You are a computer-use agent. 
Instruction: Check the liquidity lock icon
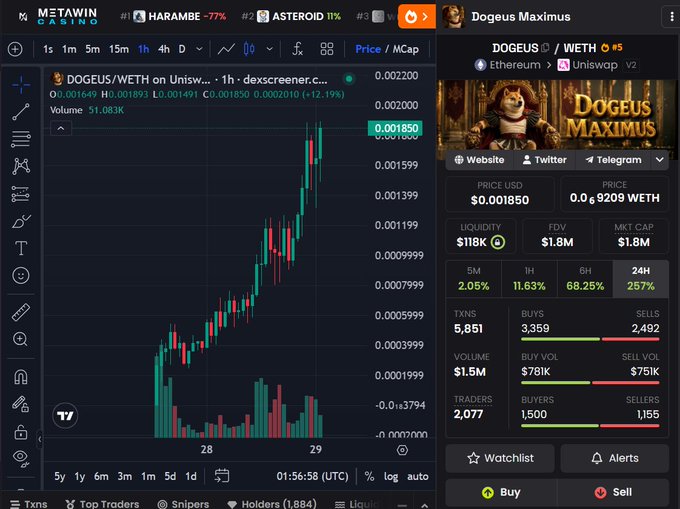click(x=497, y=242)
